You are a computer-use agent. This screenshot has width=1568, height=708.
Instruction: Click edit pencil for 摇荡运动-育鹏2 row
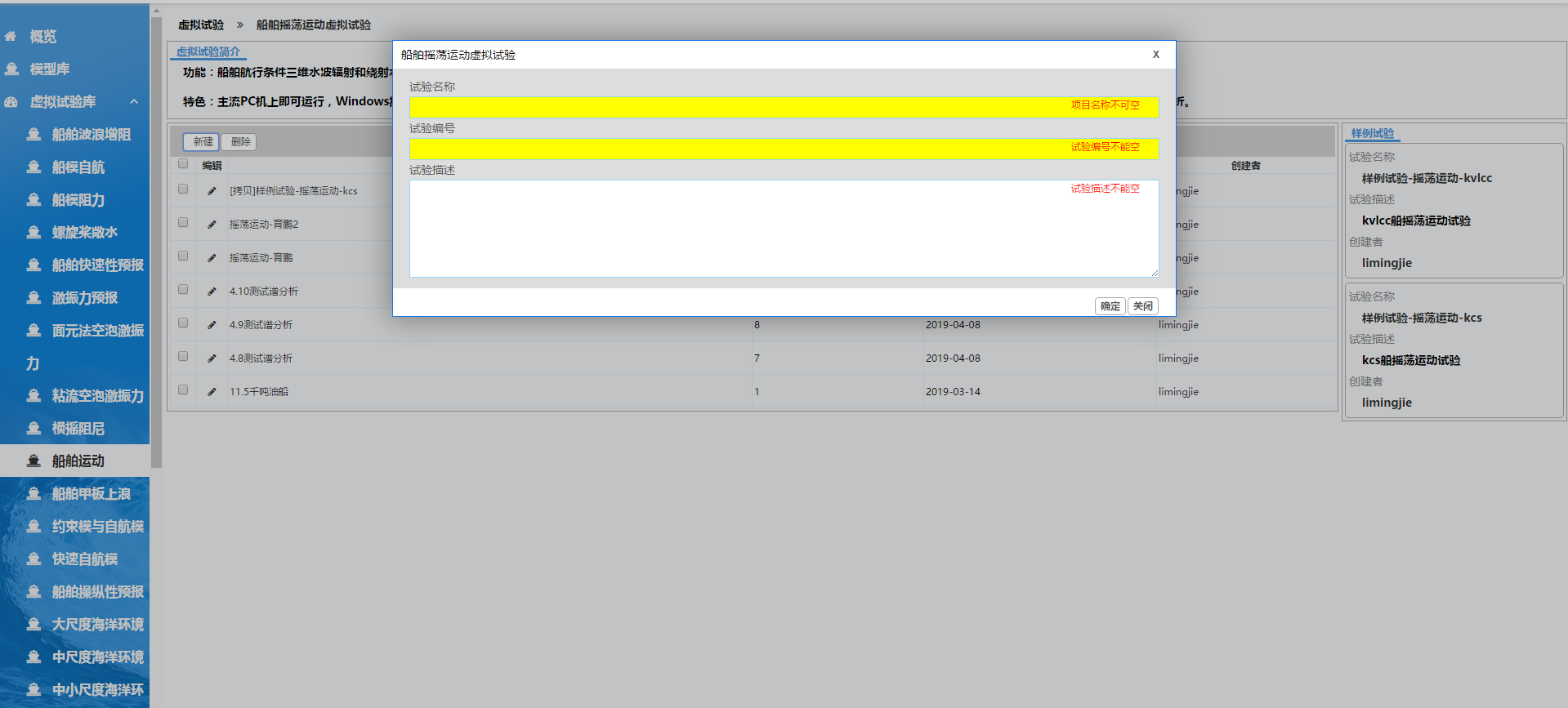coord(212,225)
